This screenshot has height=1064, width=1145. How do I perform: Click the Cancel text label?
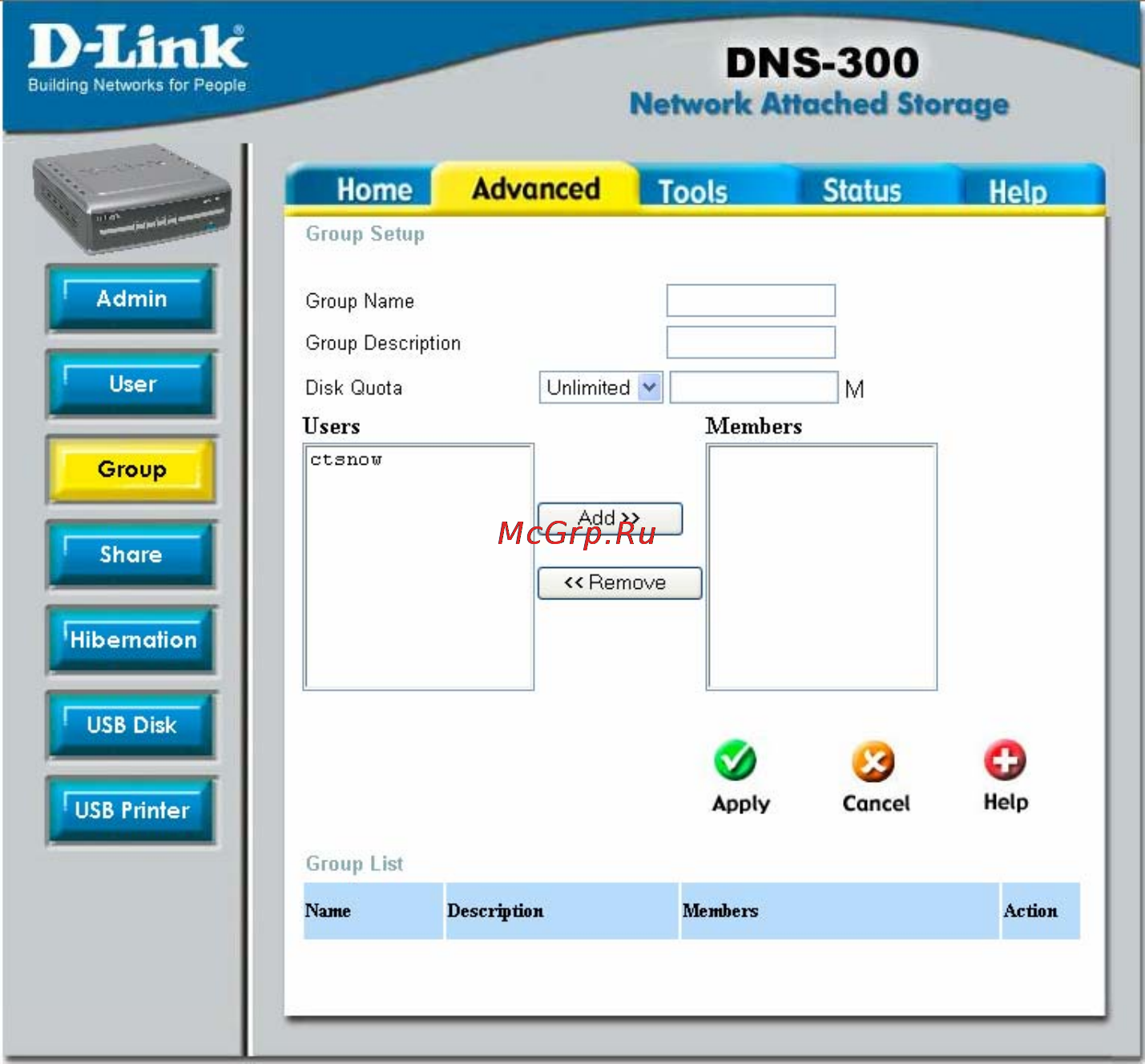pyautogui.click(x=876, y=803)
